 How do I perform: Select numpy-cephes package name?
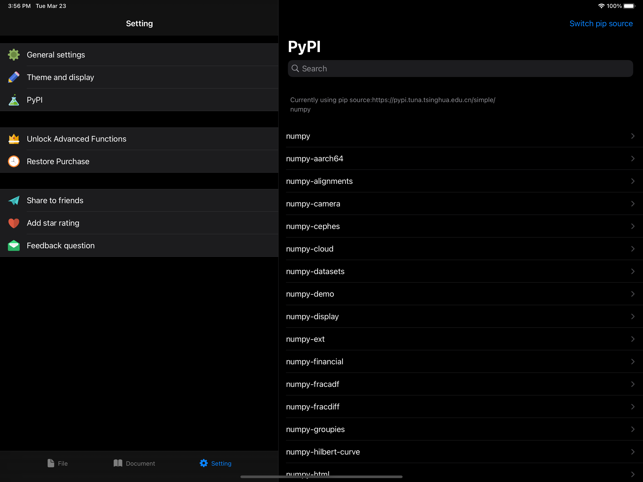coord(313,226)
